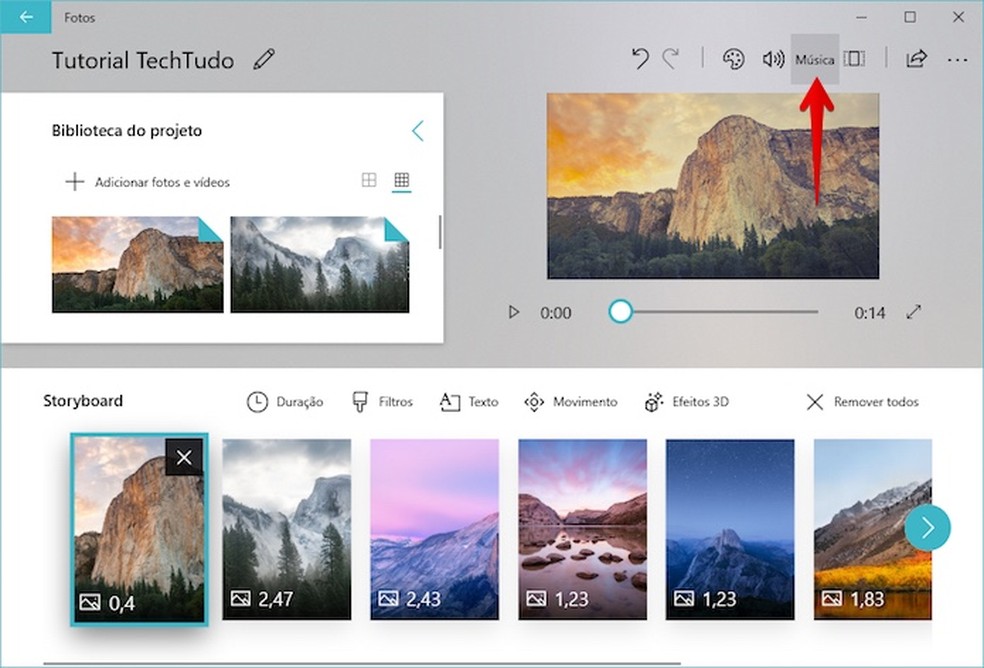This screenshot has width=984, height=668.
Task: Click the 0:14 total duration label
Action: [869, 313]
